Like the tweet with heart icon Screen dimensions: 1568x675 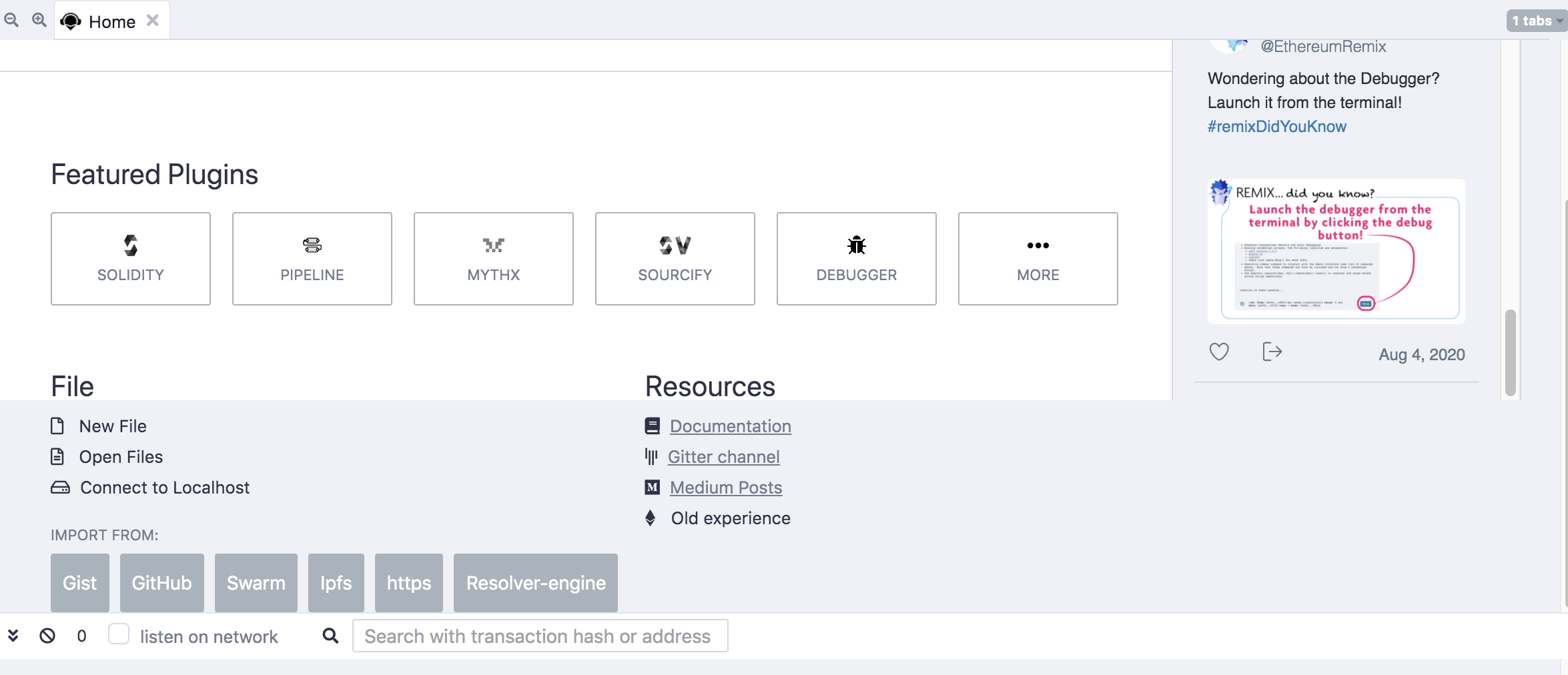pos(1219,352)
